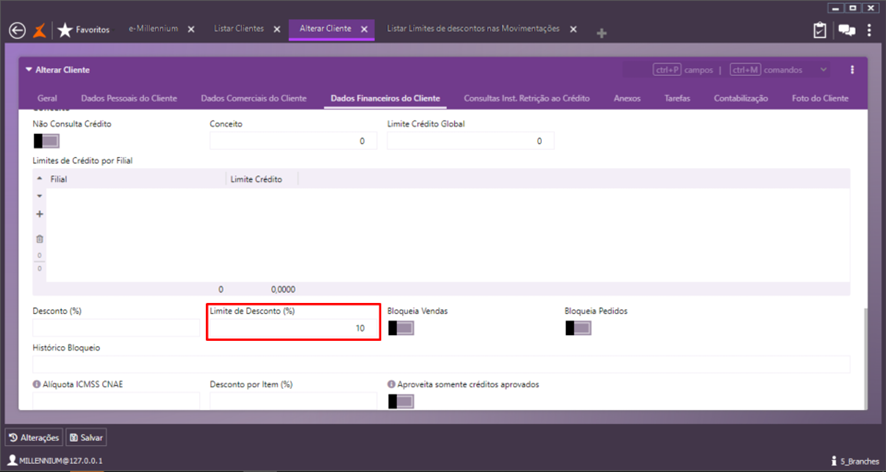The width and height of the screenshot is (886, 472).
Task: Move grid row up arrow
Action: coord(40,179)
